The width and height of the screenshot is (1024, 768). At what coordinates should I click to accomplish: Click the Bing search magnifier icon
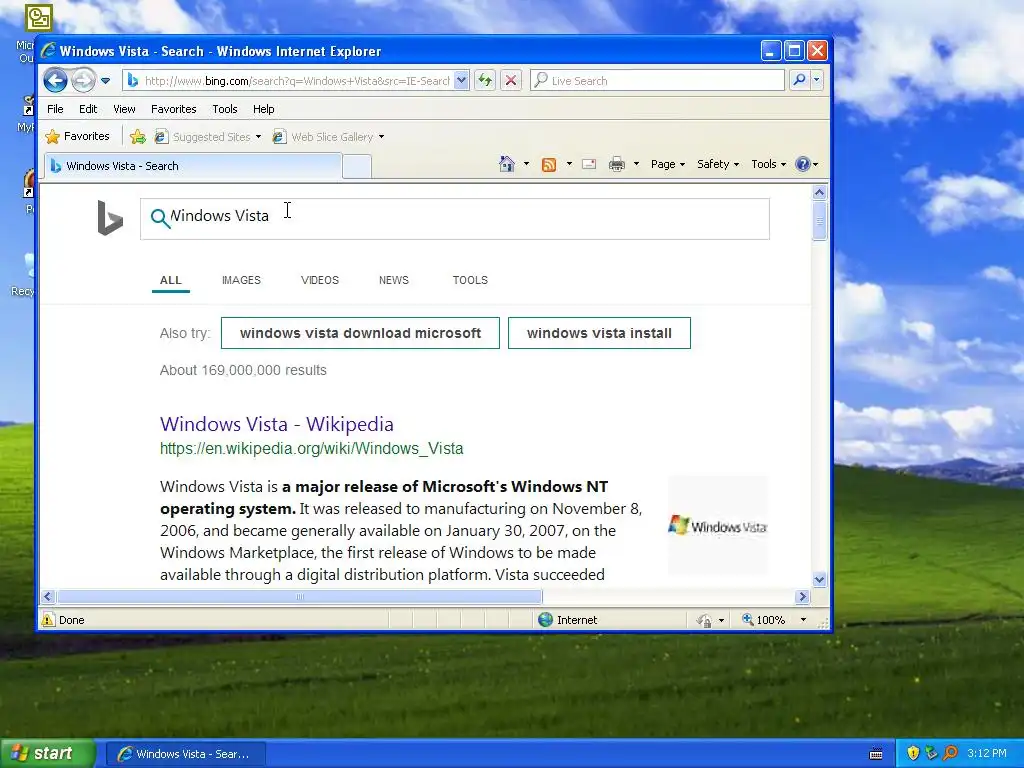[160, 218]
